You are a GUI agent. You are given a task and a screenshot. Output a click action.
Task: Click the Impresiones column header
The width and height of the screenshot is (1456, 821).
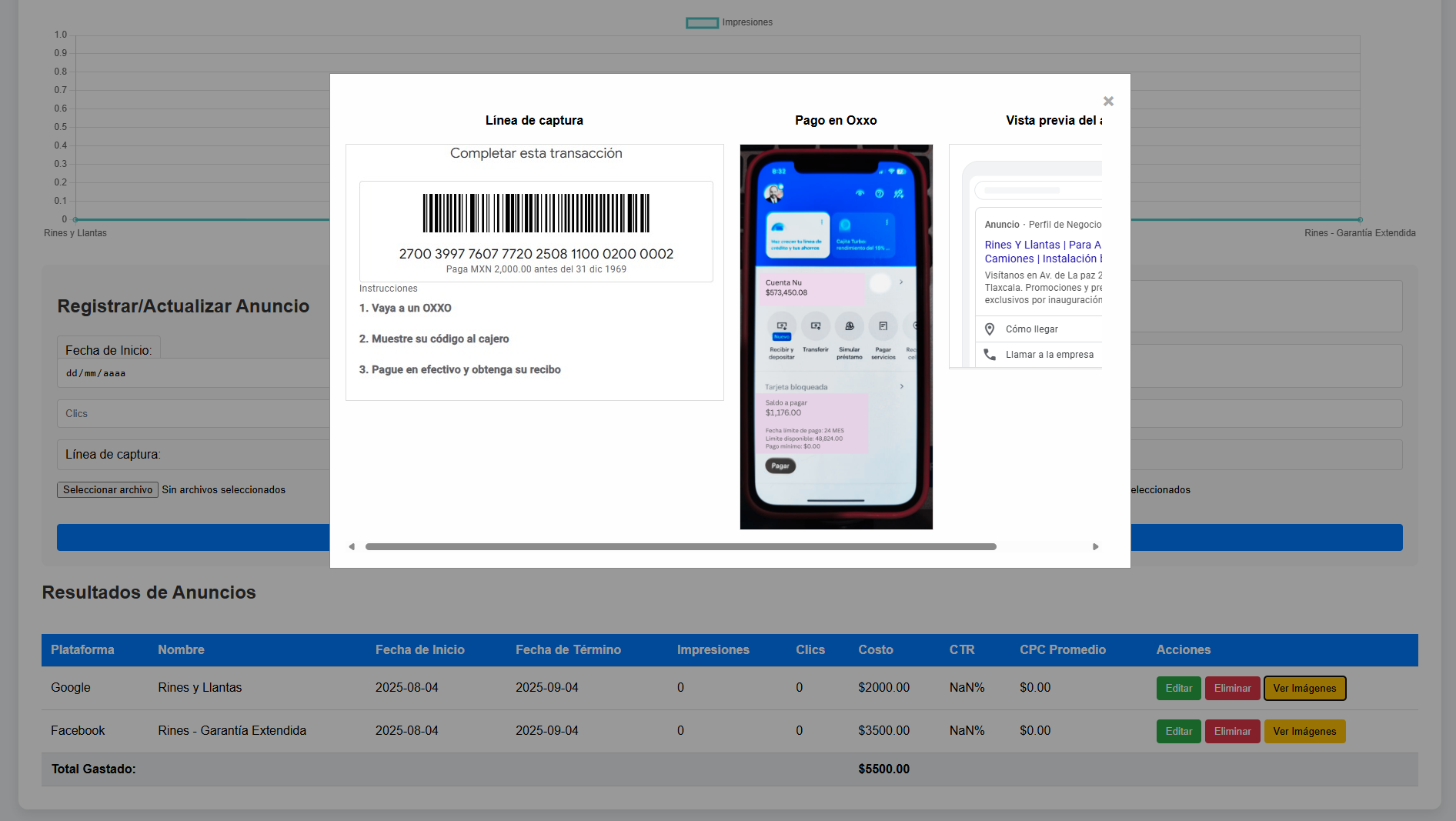[x=713, y=650]
